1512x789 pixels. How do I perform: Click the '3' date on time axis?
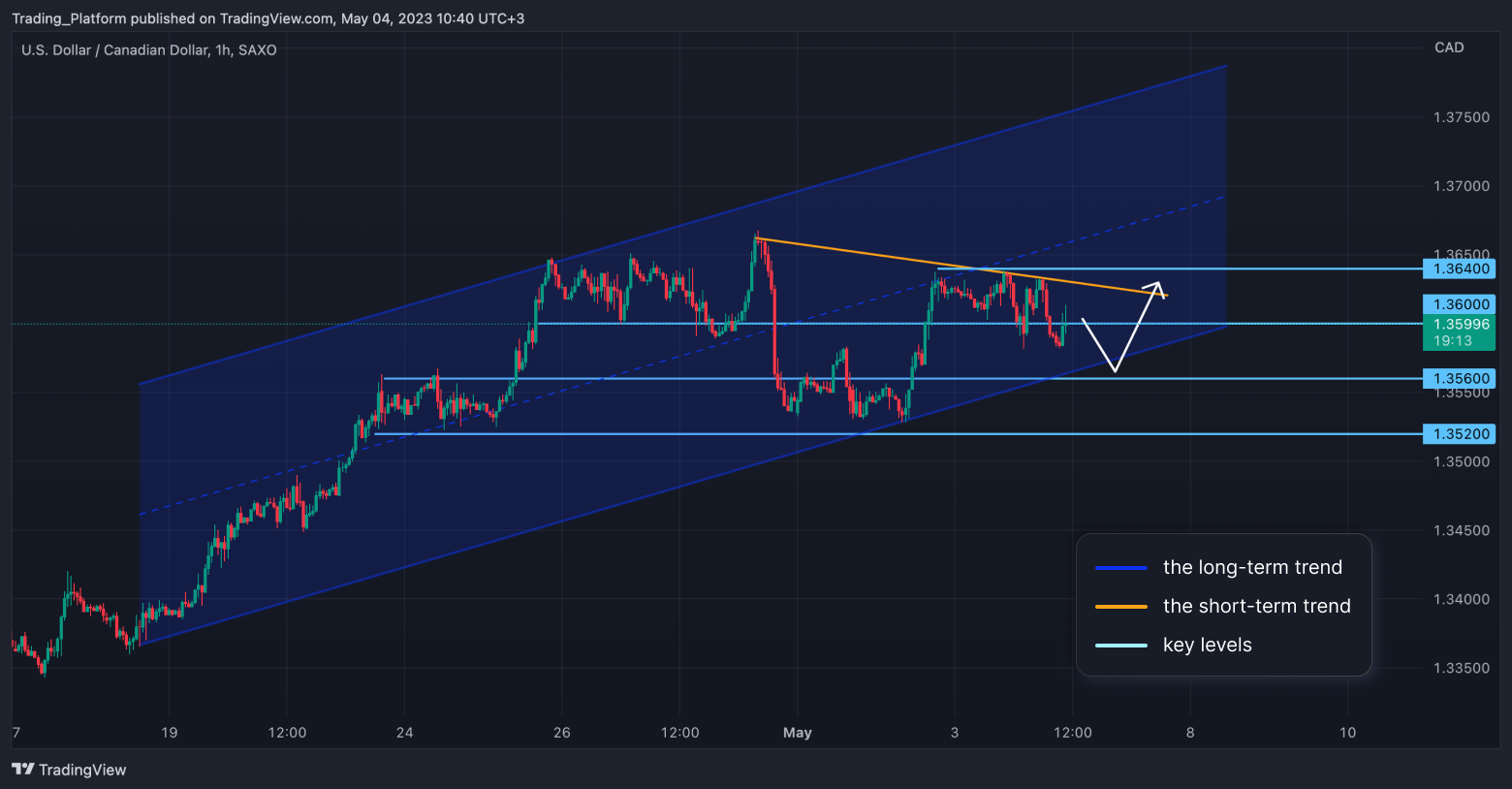tap(955, 733)
